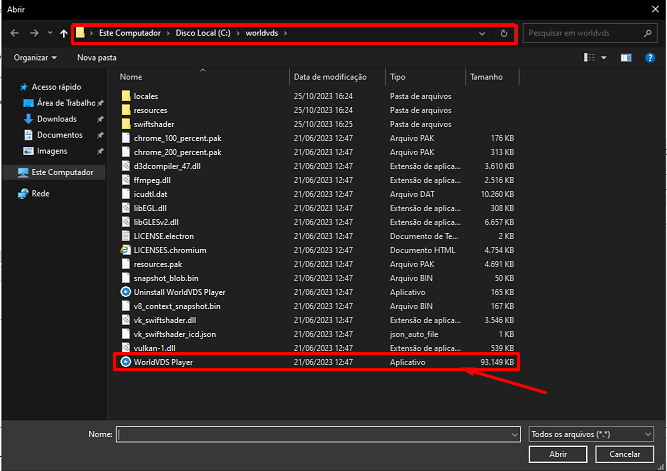Close the Abrir dialog

point(655,9)
